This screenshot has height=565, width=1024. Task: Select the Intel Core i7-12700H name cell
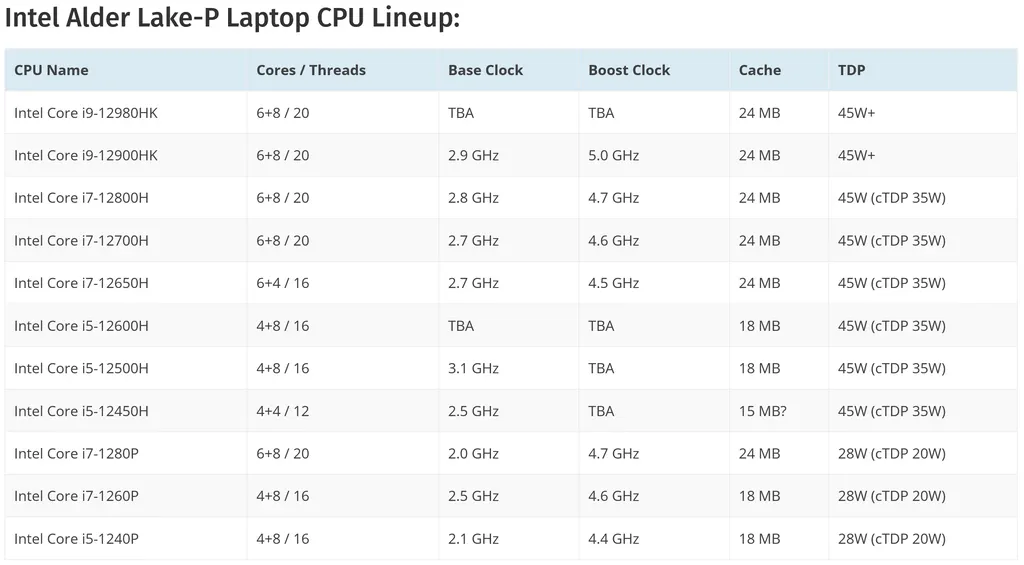point(82,241)
